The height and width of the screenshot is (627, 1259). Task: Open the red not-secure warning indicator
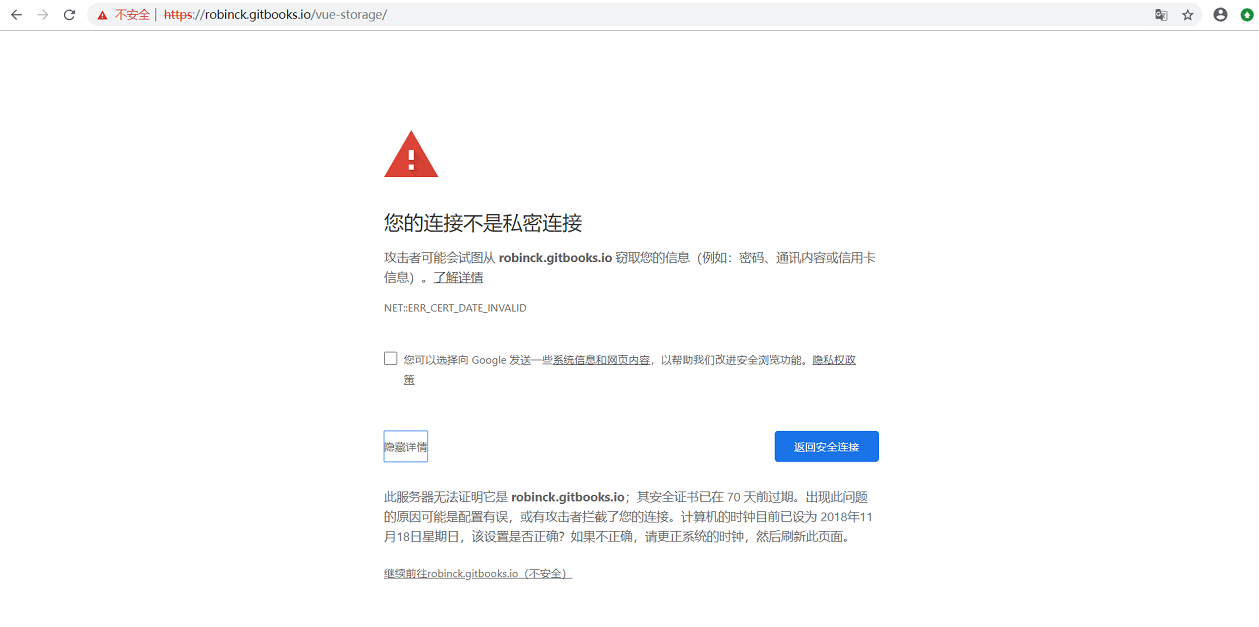point(102,15)
